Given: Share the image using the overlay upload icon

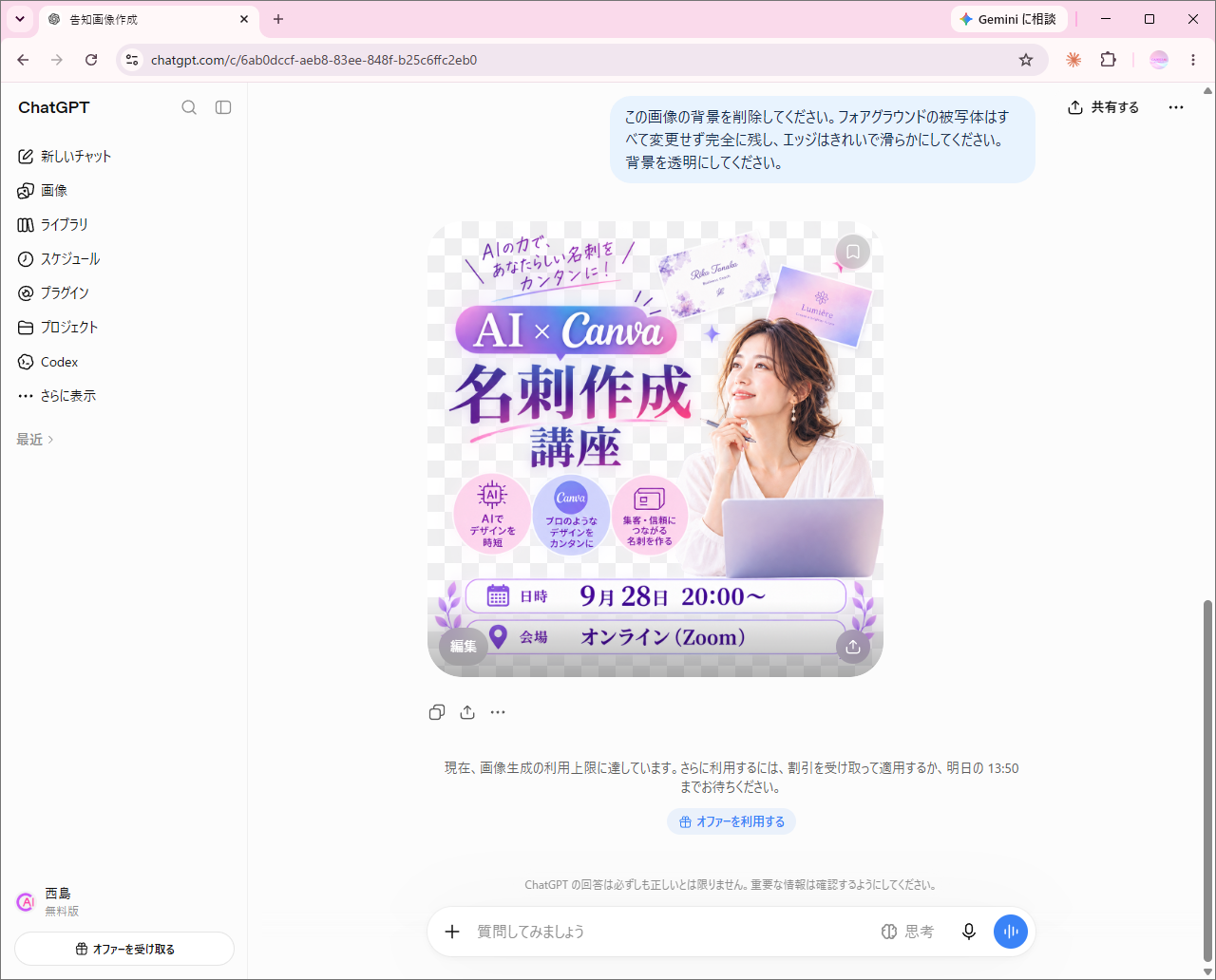Looking at the screenshot, I should [853, 646].
